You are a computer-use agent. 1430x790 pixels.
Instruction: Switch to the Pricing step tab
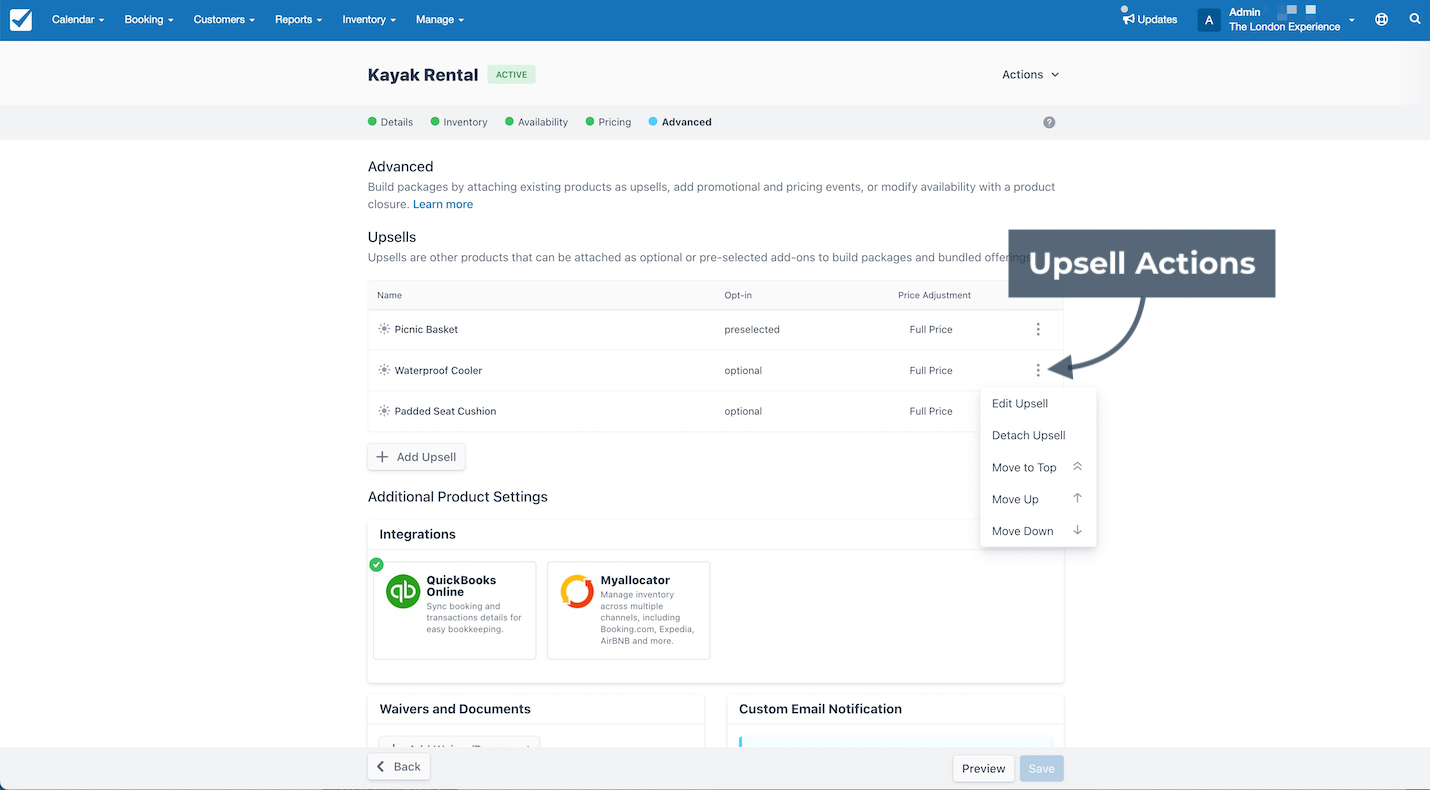coord(608,122)
